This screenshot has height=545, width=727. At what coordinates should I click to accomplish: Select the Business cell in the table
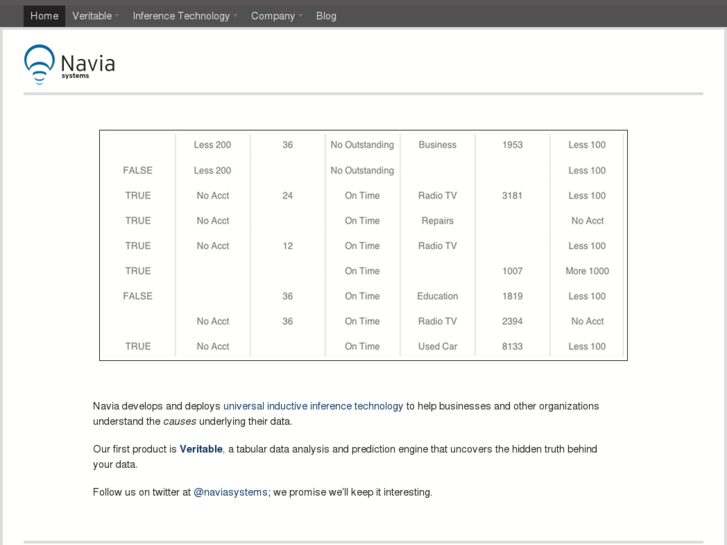coord(437,145)
